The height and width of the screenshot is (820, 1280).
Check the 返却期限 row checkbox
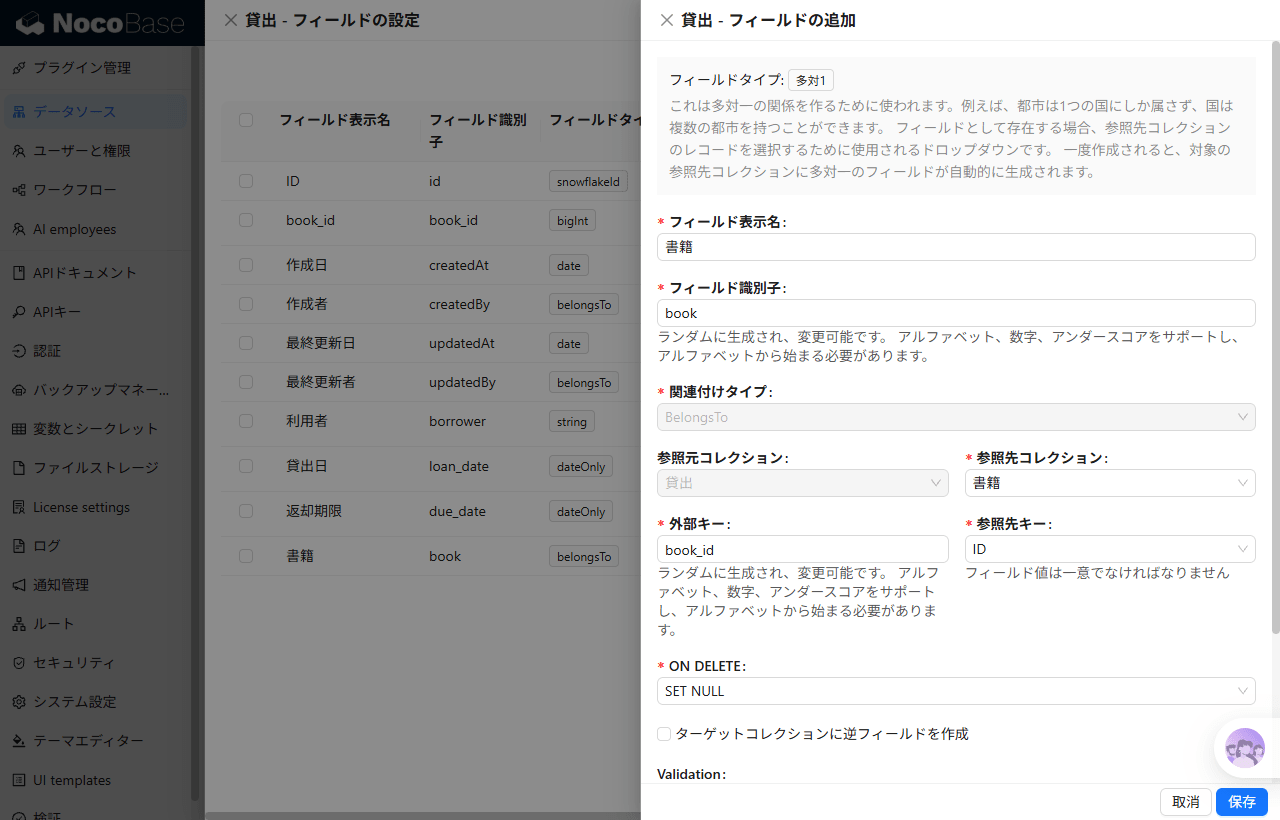[x=246, y=511]
